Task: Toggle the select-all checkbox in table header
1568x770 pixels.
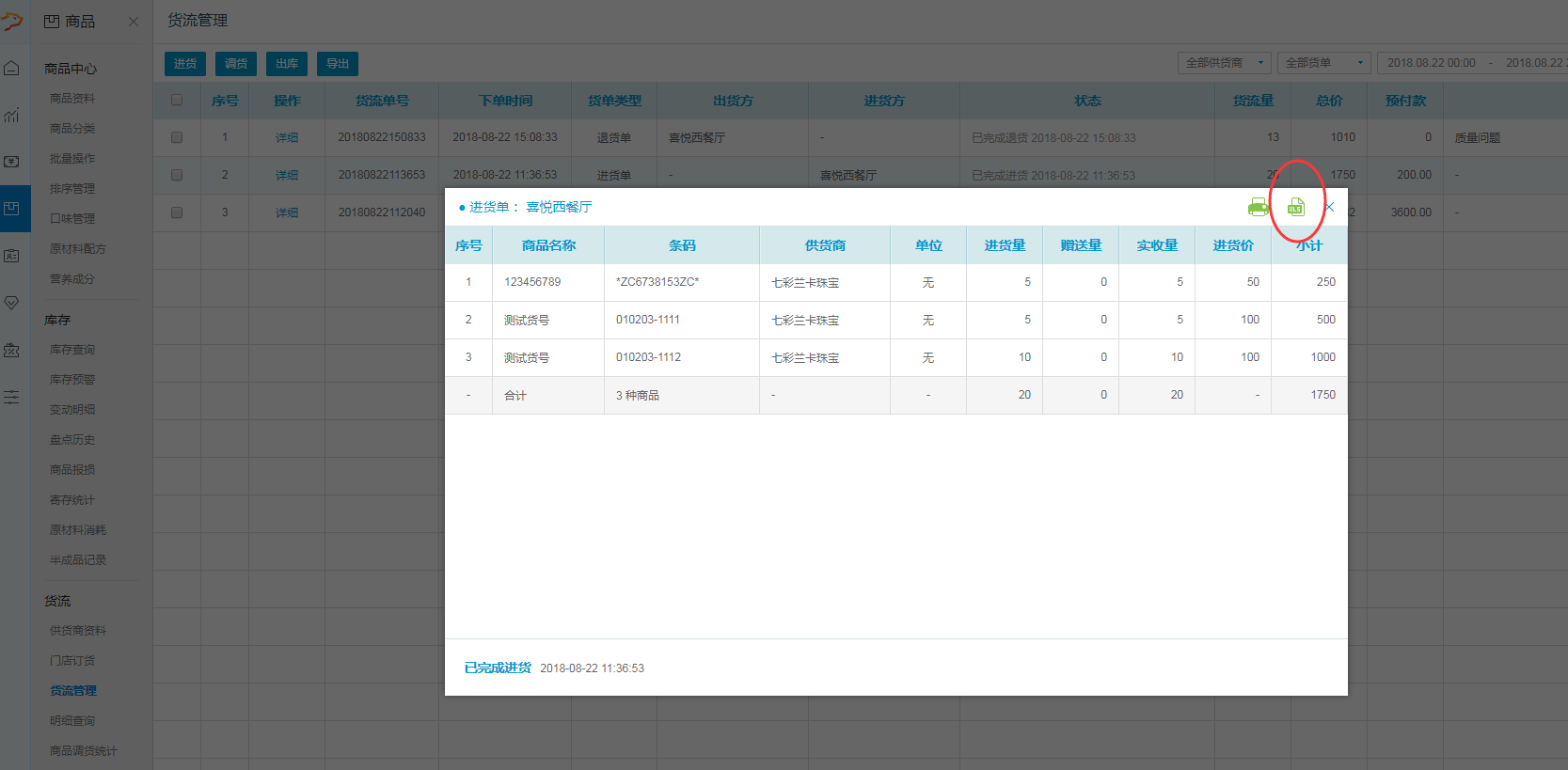Action: (x=177, y=100)
